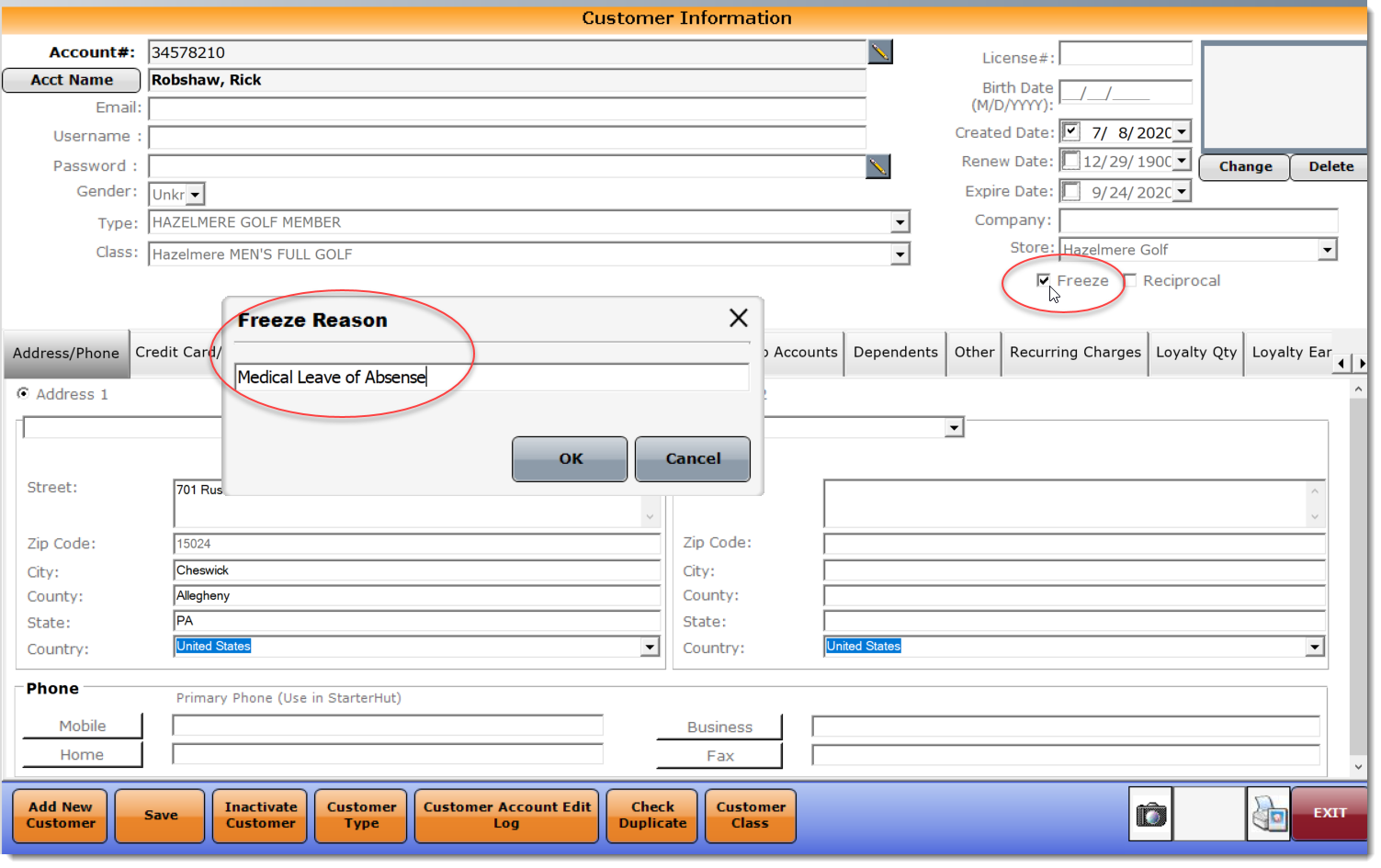Click the Home phone button
Image resolution: width=1381 pixels, height=868 pixels.
click(82, 755)
